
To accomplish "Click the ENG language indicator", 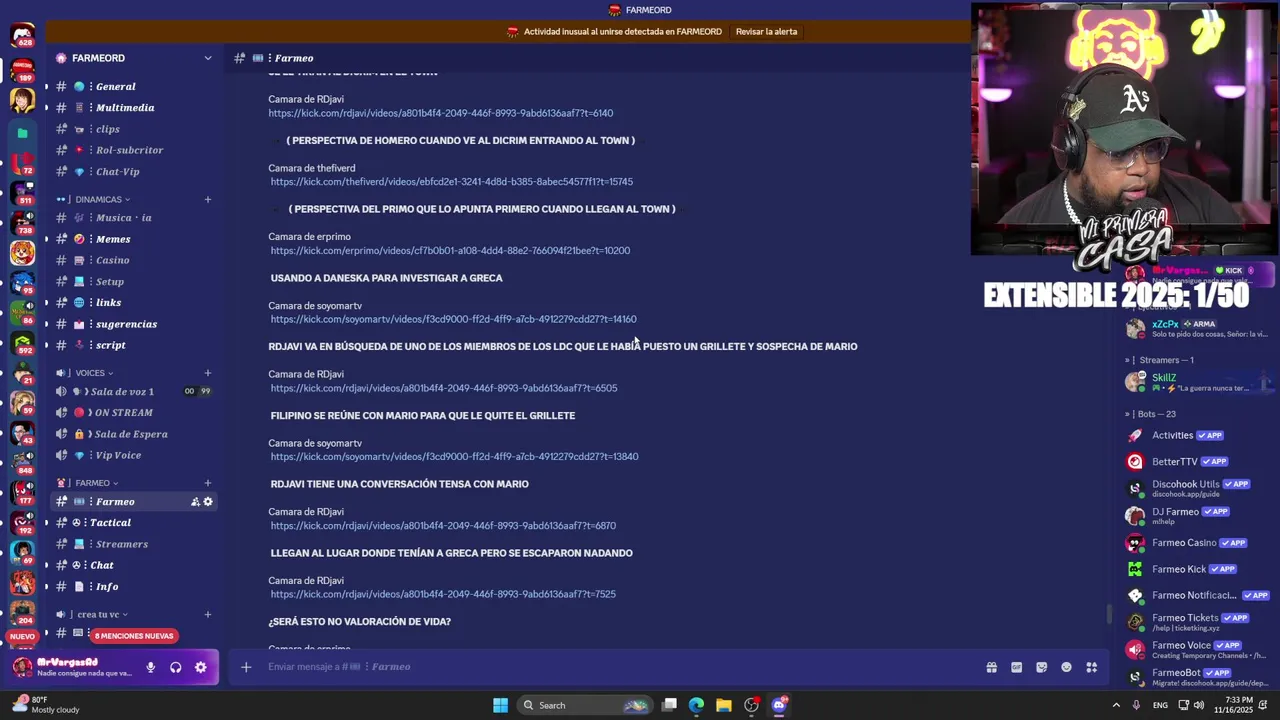I will [1160, 705].
